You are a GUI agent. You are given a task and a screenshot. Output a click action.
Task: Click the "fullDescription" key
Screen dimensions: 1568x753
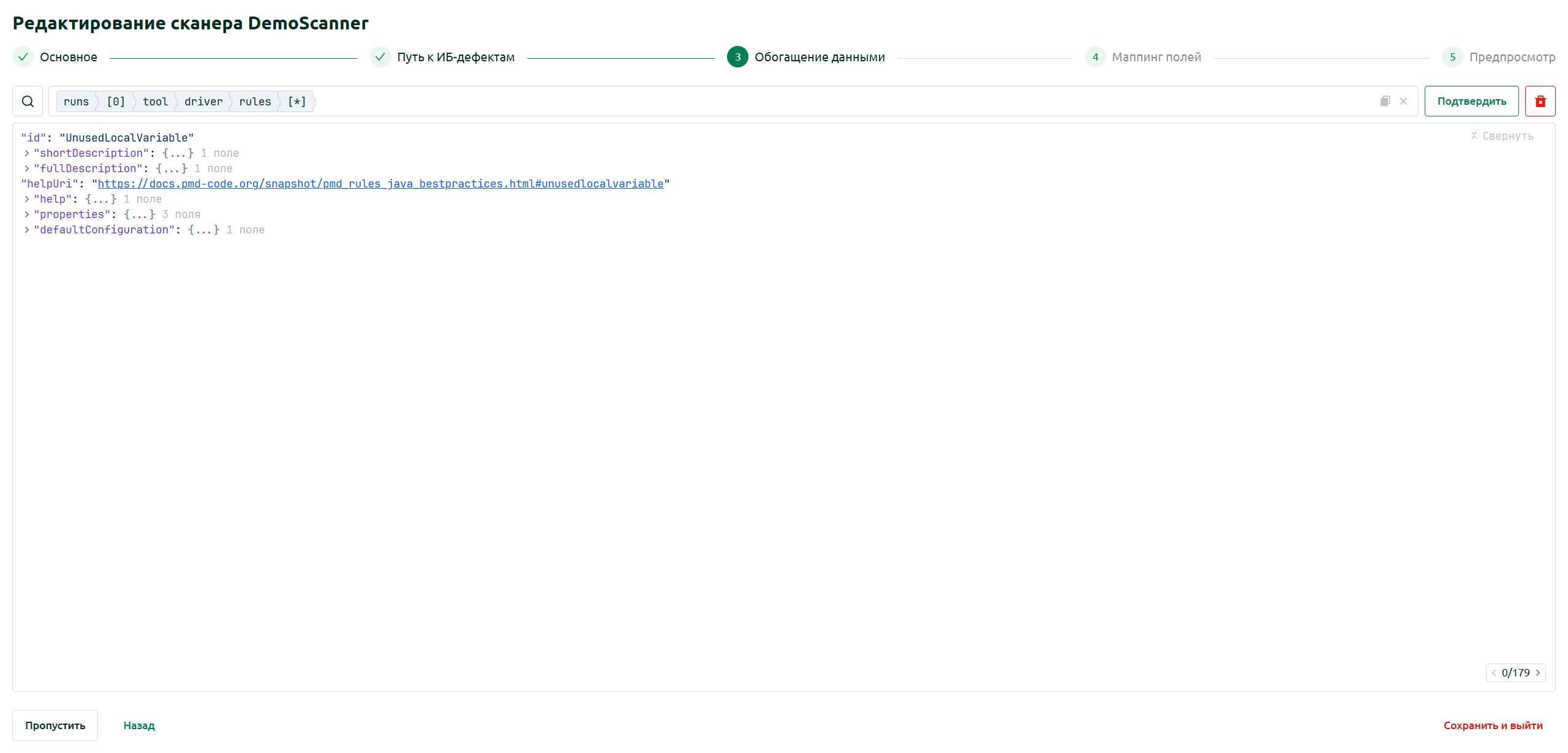[x=88, y=168]
